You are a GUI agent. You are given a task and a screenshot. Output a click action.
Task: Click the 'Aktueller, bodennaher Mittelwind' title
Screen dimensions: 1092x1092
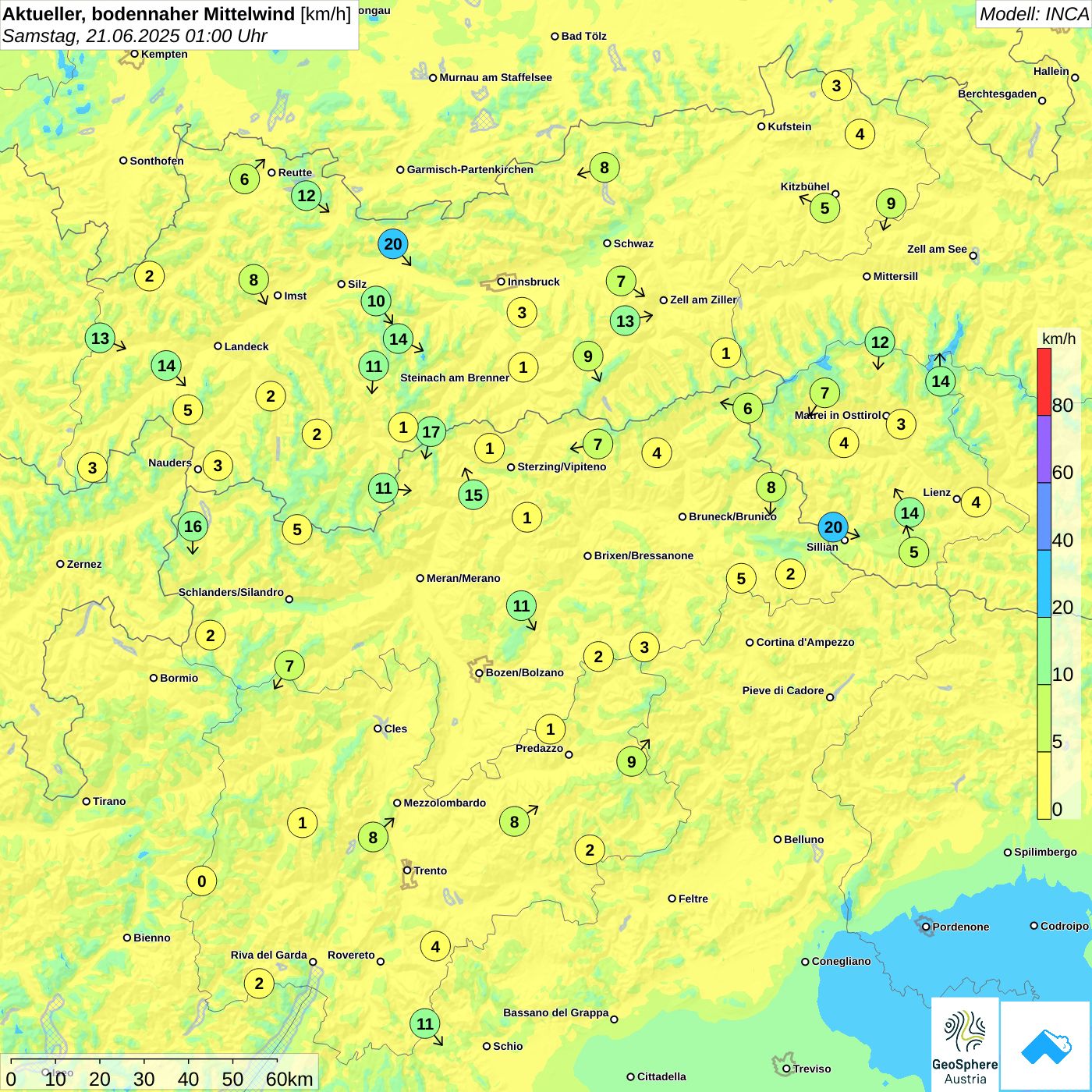point(149,13)
